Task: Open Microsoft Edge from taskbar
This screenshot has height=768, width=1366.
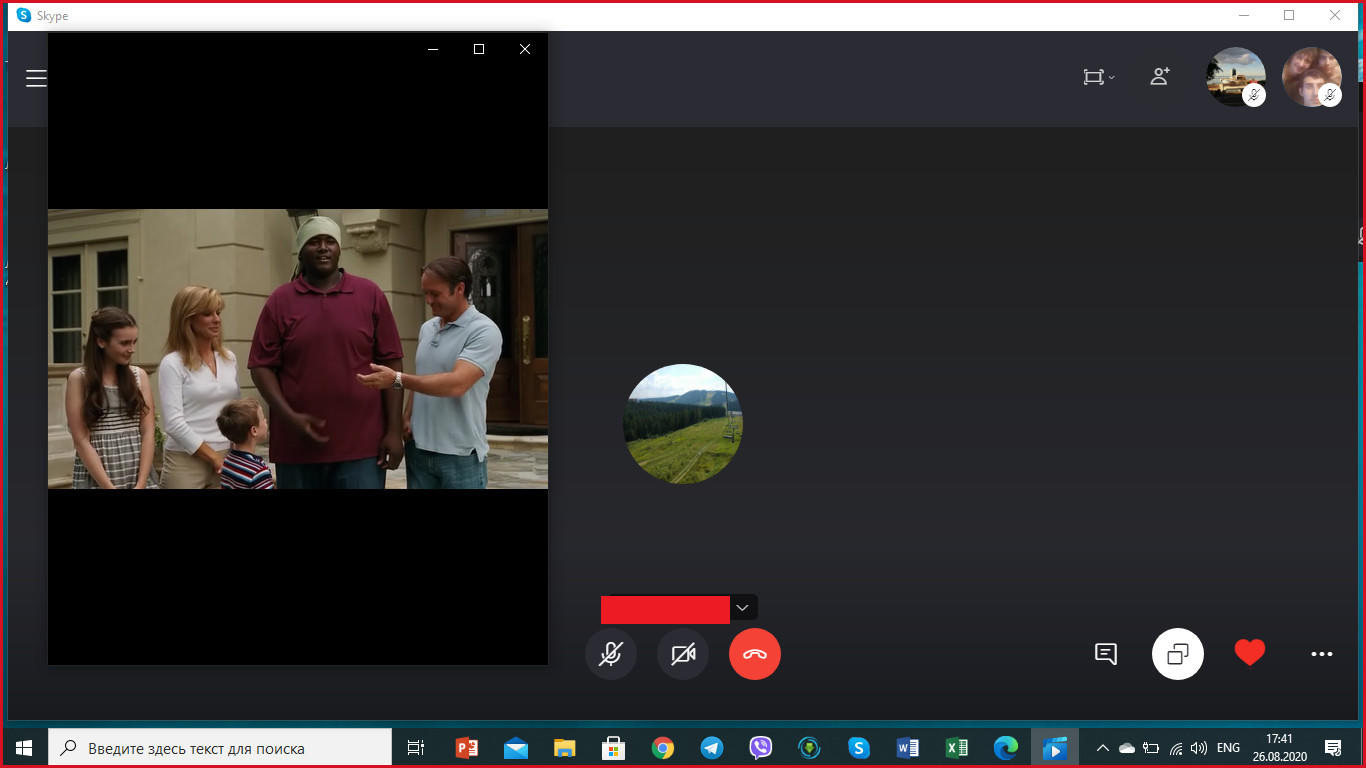Action: click(x=1005, y=748)
